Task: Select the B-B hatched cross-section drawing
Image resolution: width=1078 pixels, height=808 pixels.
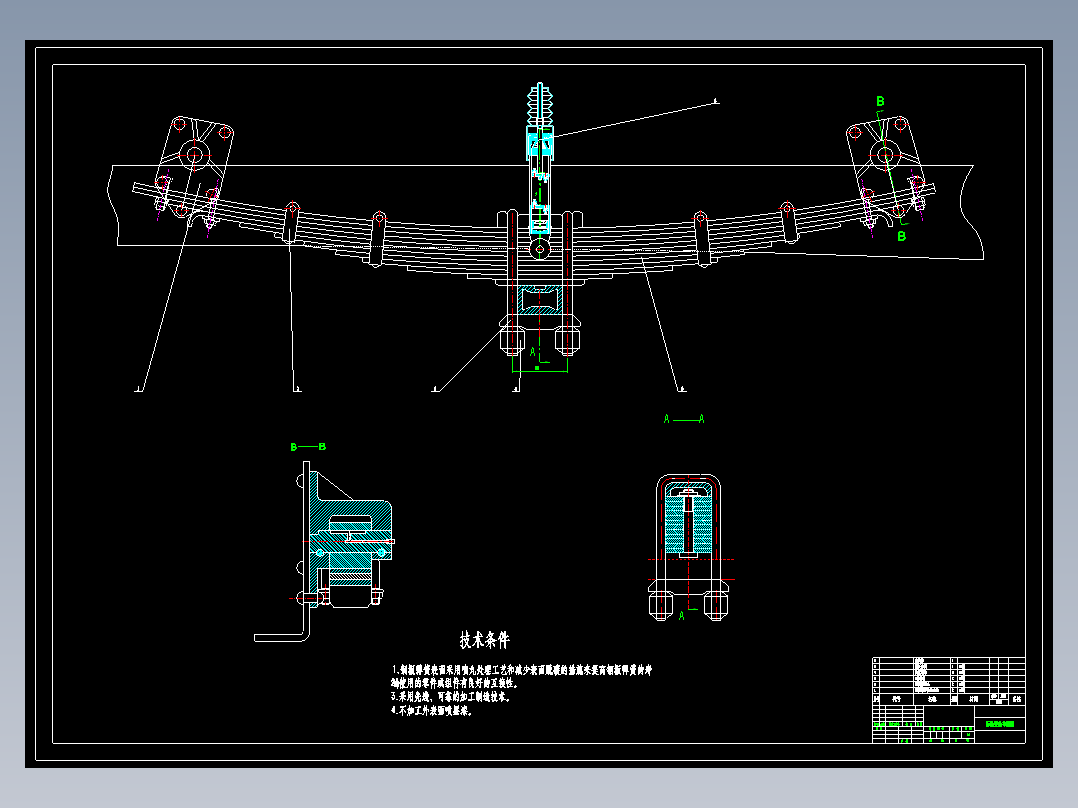Action: (323, 551)
